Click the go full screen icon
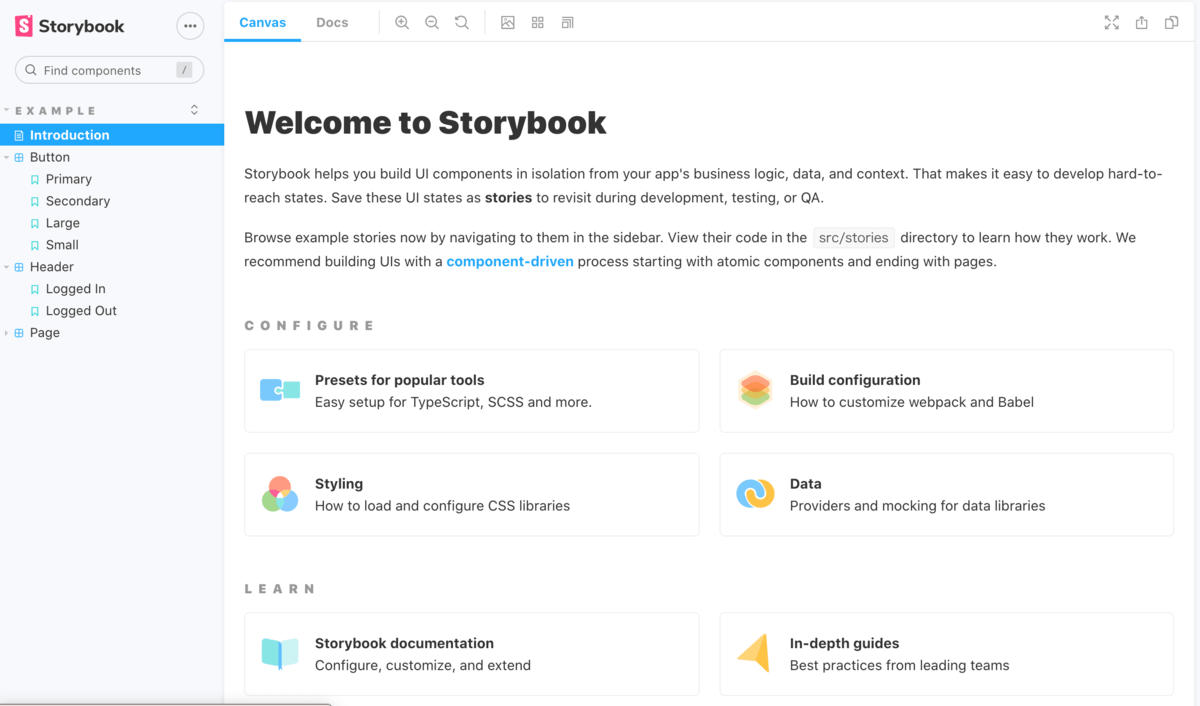This screenshot has width=1200, height=706. coord(1112,22)
